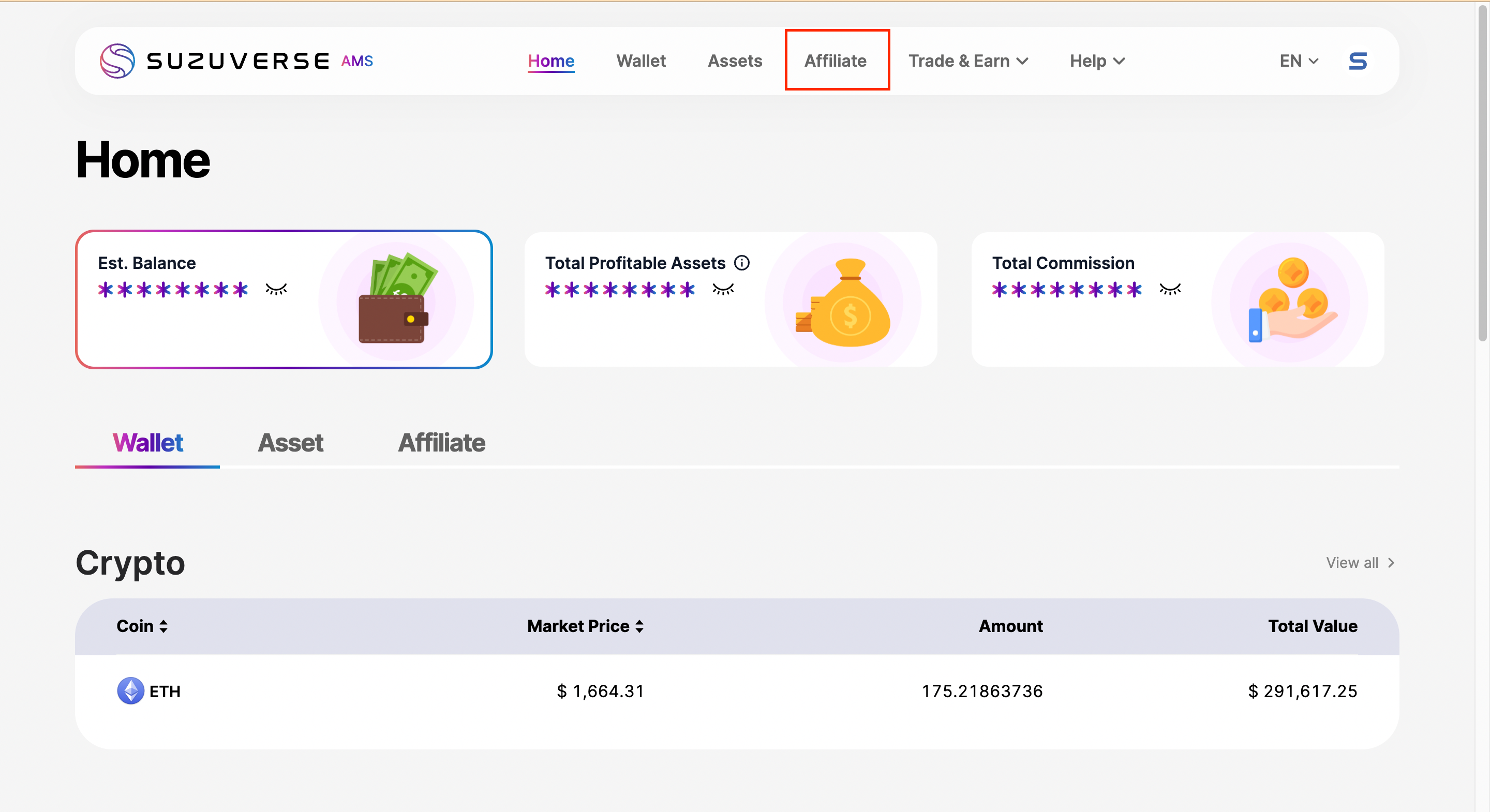Sort by Coin column arrows
The image size is (1490, 812).
tap(163, 626)
